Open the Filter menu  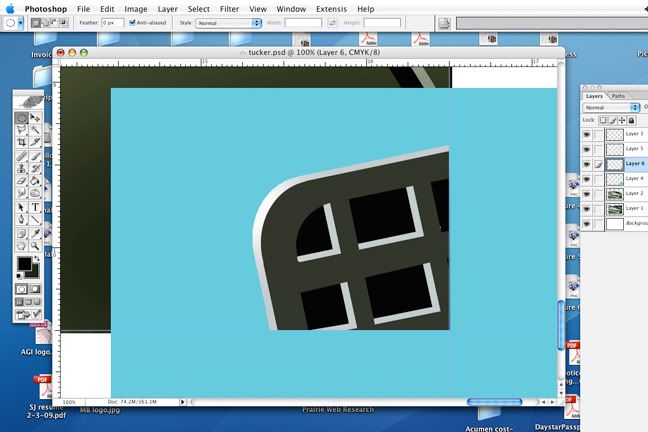(229, 9)
